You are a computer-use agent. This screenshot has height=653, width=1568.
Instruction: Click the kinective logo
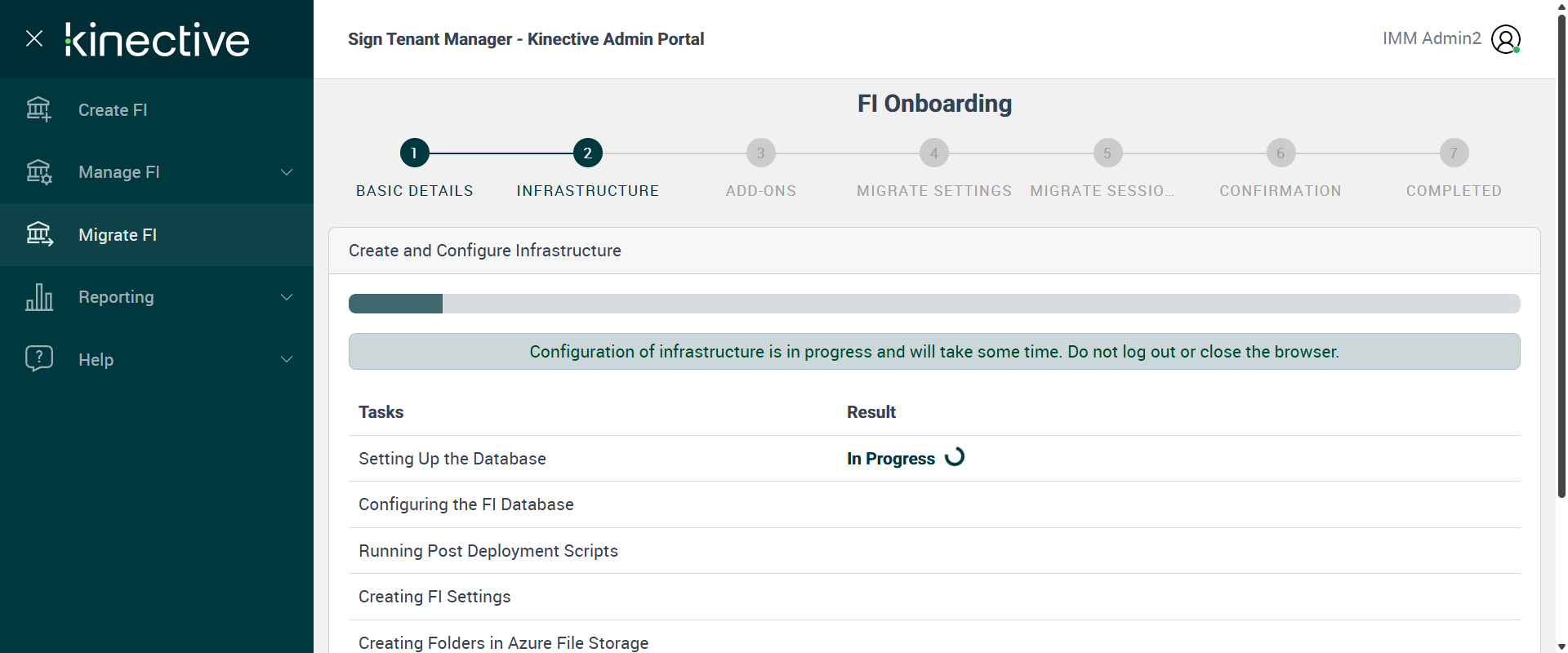(x=157, y=39)
